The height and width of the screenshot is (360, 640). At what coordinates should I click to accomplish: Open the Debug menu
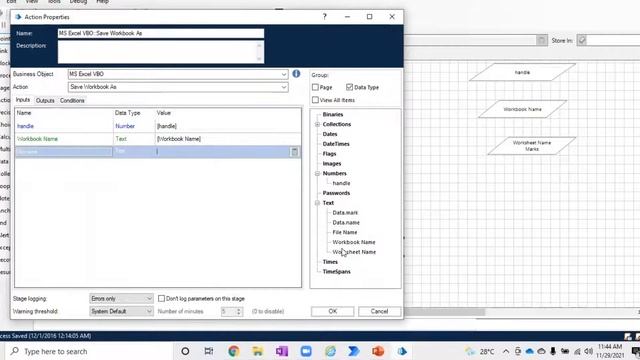tap(78, 2)
